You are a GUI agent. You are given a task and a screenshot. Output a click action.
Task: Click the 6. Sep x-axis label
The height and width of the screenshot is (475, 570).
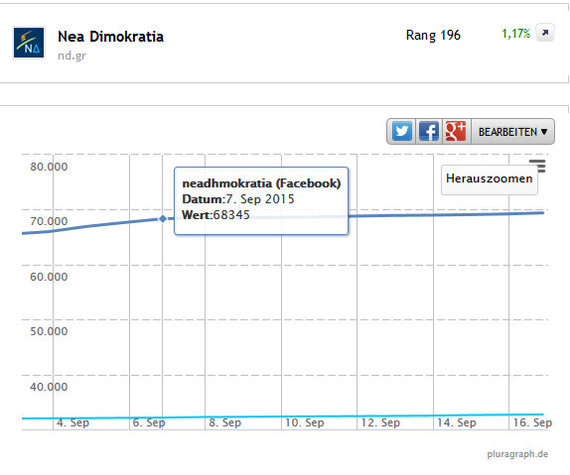[149, 423]
